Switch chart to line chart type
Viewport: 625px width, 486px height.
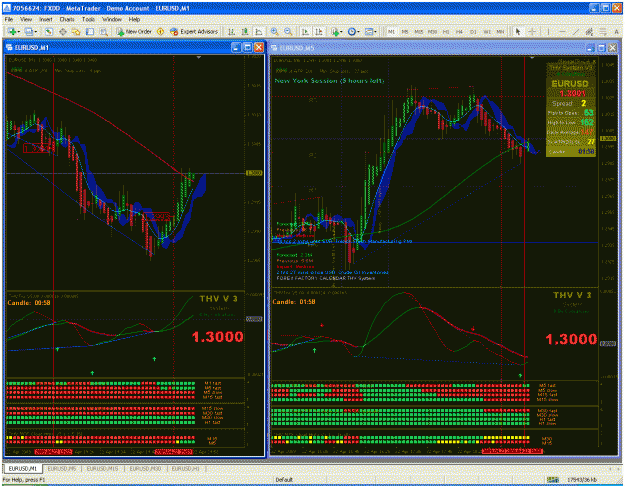click(x=259, y=31)
